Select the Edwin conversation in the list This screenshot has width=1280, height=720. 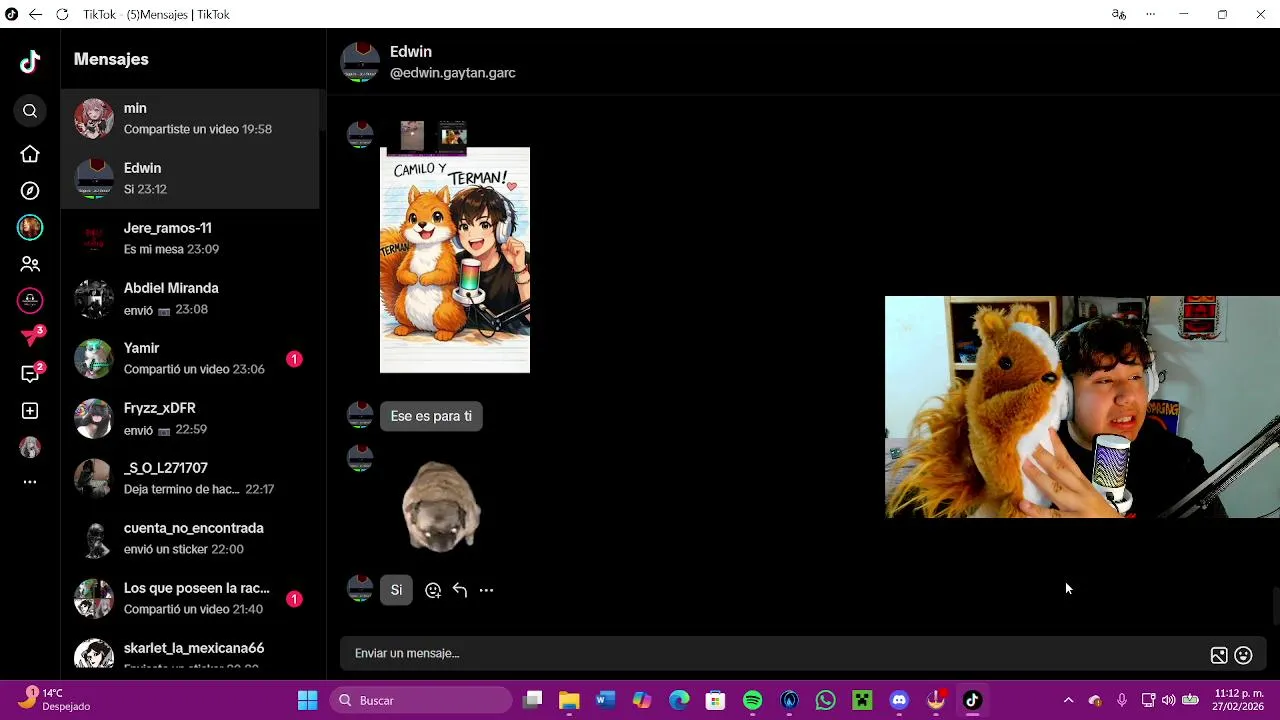click(x=190, y=178)
